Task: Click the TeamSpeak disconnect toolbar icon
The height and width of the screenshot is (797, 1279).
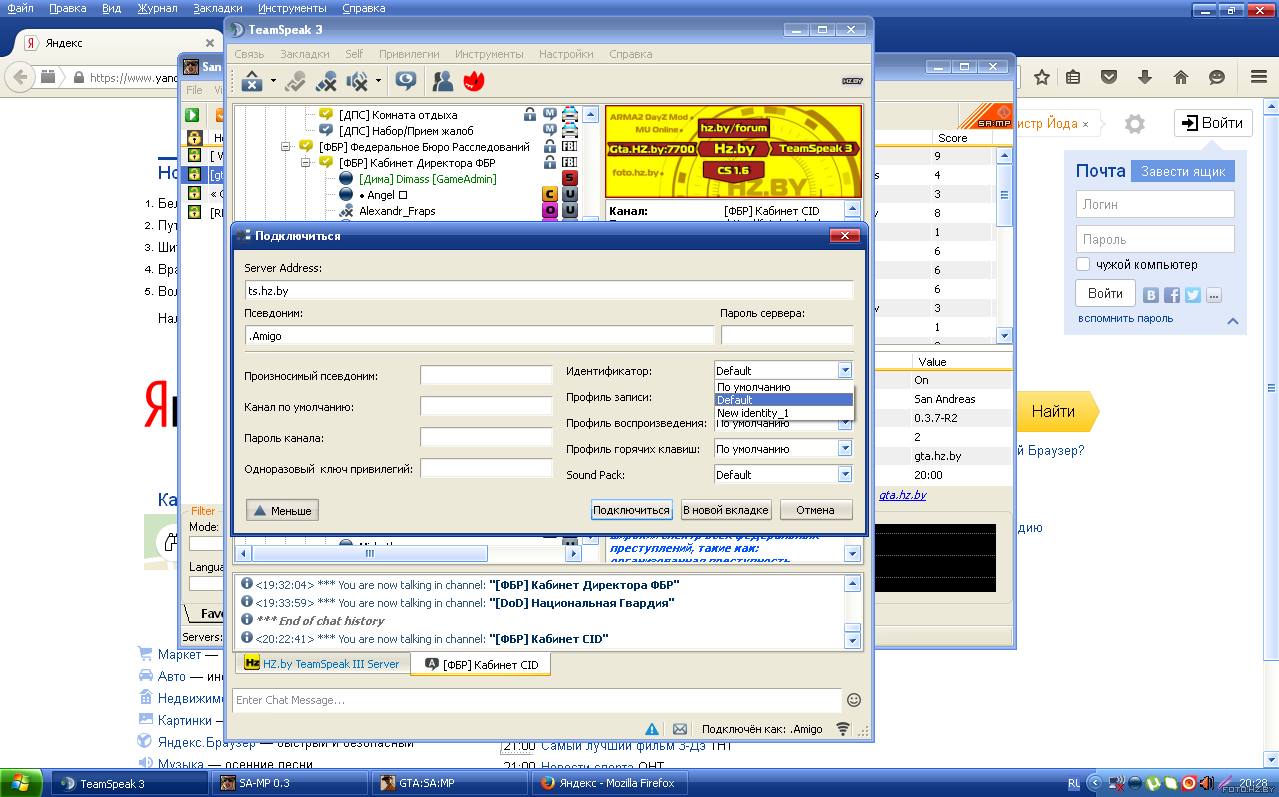Action: 252,81
